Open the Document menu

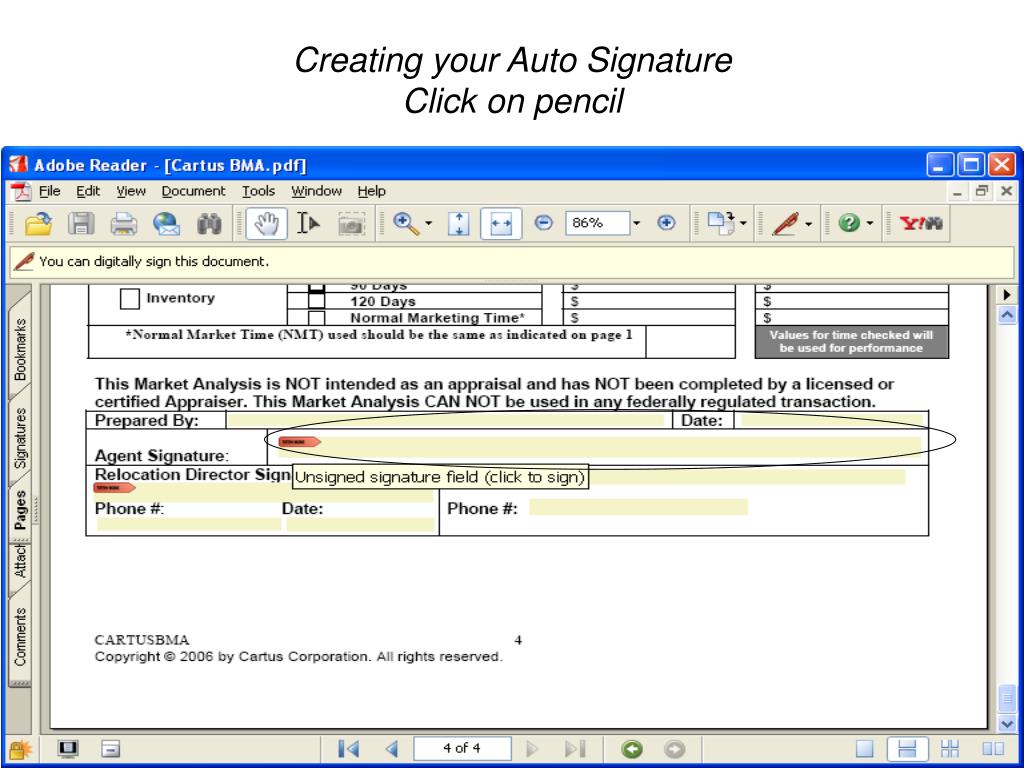[x=193, y=191]
